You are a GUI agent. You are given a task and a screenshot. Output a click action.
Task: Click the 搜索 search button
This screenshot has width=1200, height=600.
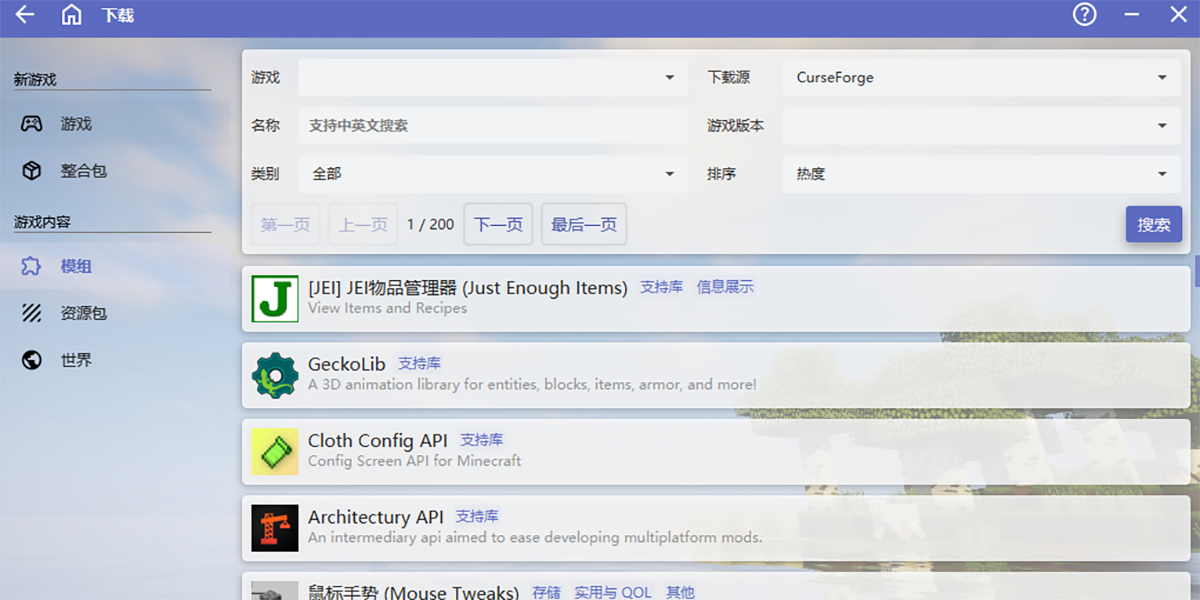point(1153,225)
